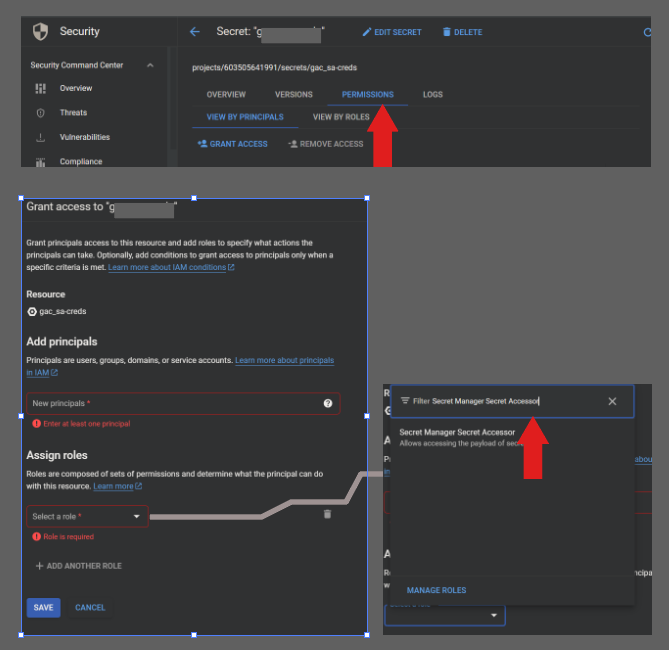Click the Vulnerabilities download icon
The width and height of the screenshot is (669, 650).
point(41,137)
